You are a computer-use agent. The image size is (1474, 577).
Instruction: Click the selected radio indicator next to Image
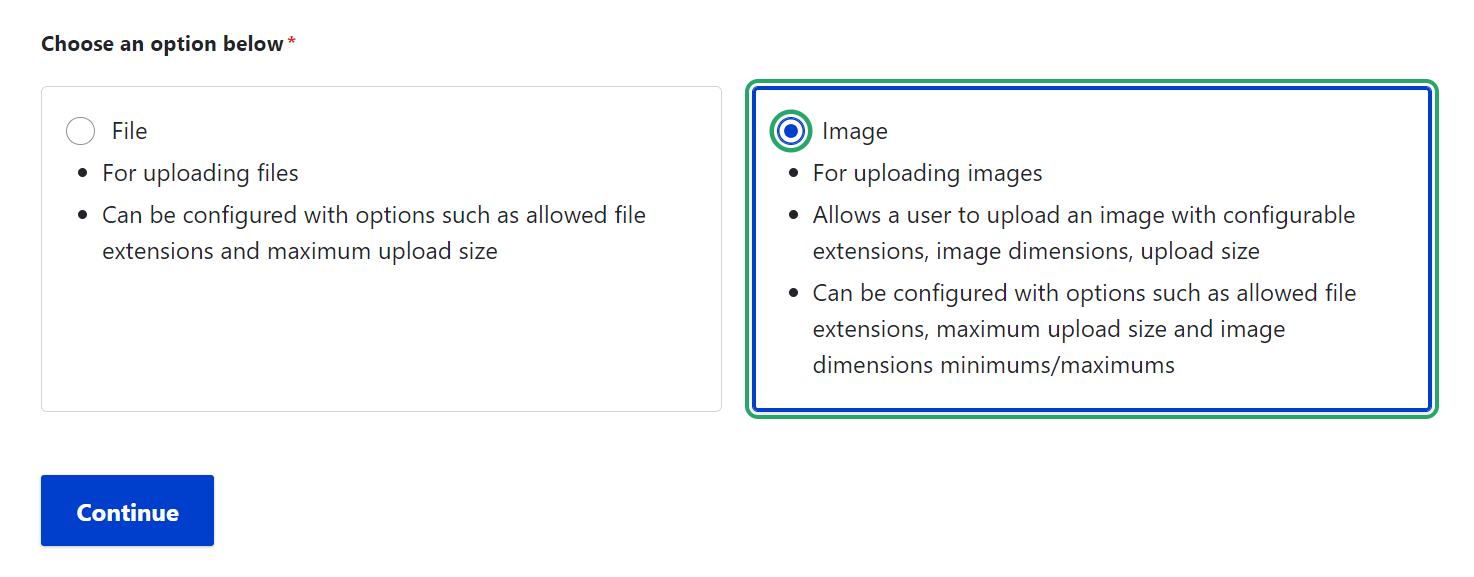pos(789,130)
